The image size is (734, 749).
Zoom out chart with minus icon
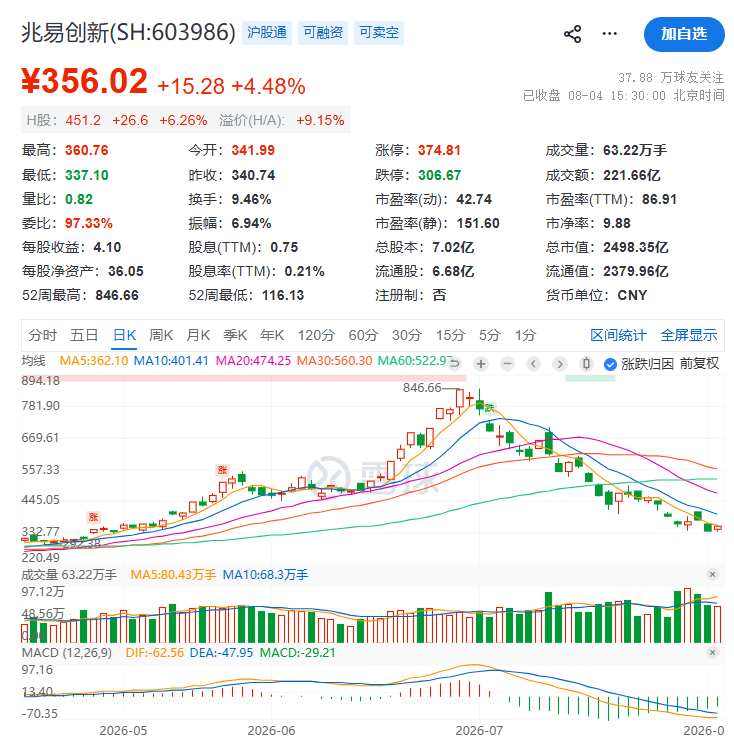(x=507, y=364)
